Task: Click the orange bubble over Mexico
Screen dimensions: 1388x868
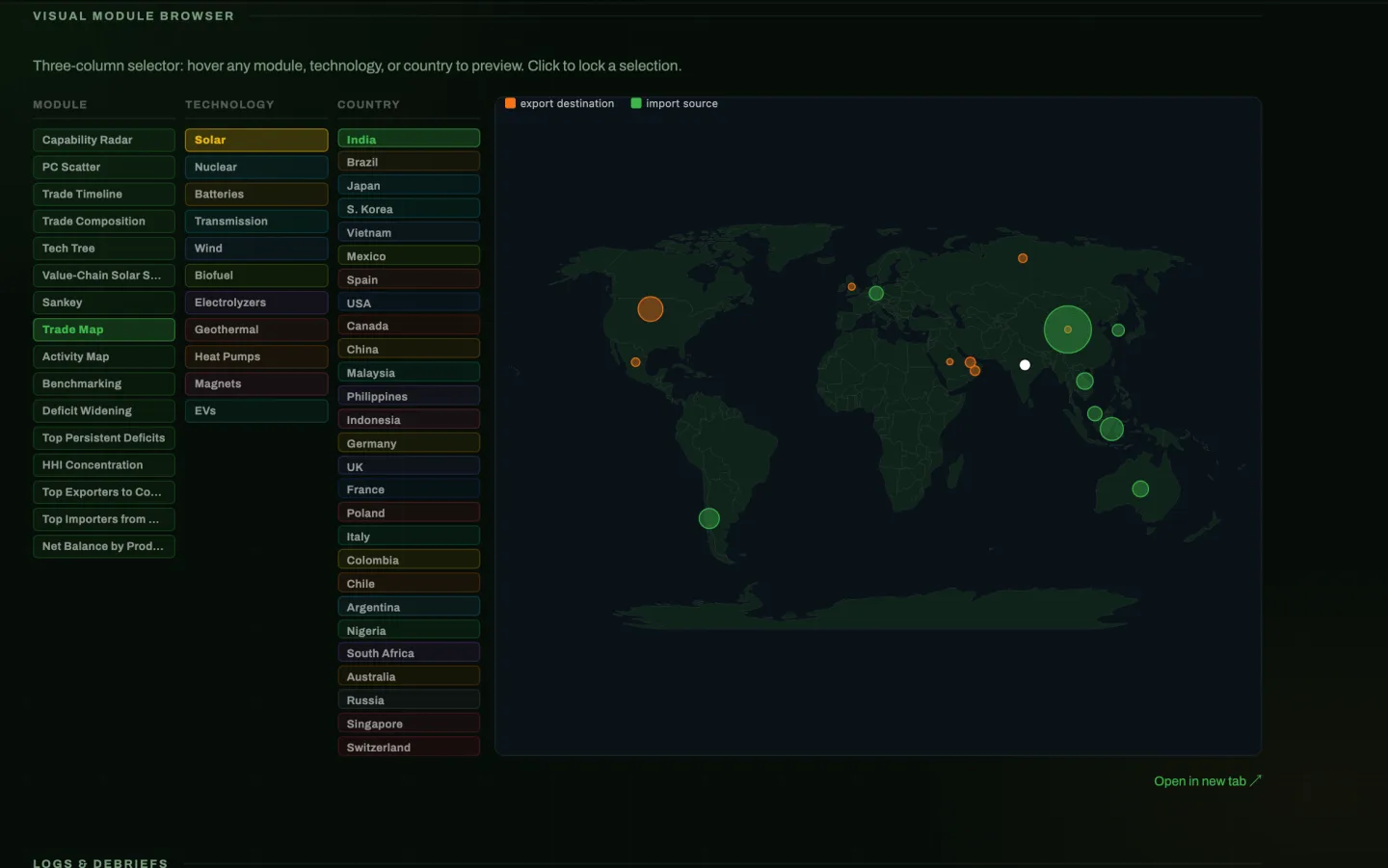Action: click(x=635, y=362)
